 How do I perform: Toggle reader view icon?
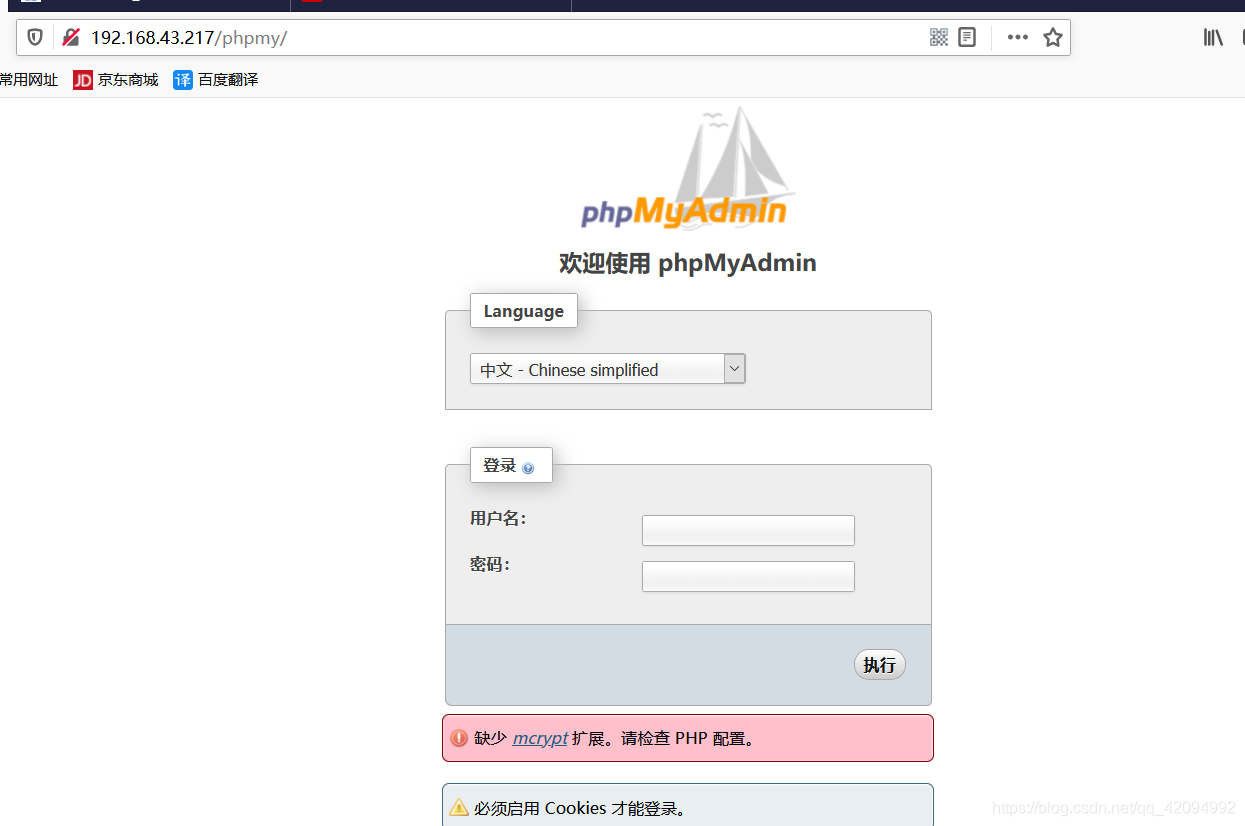[x=967, y=37]
